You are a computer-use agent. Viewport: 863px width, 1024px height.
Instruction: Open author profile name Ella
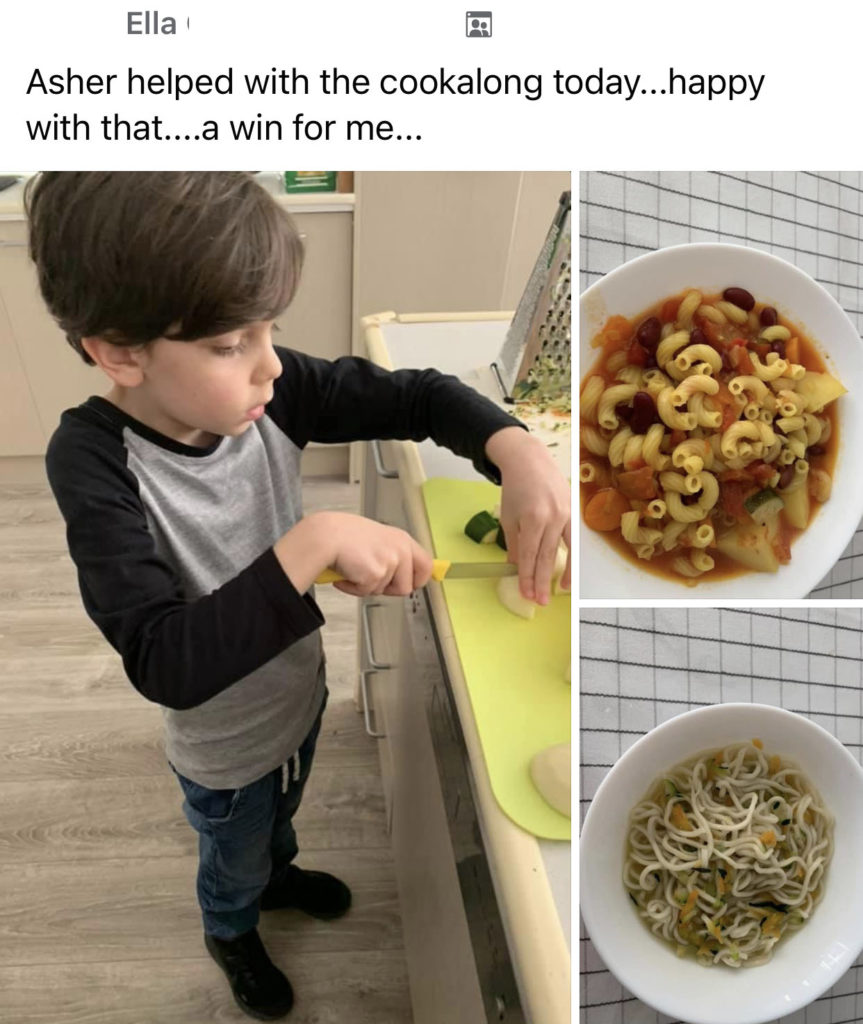coord(151,24)
